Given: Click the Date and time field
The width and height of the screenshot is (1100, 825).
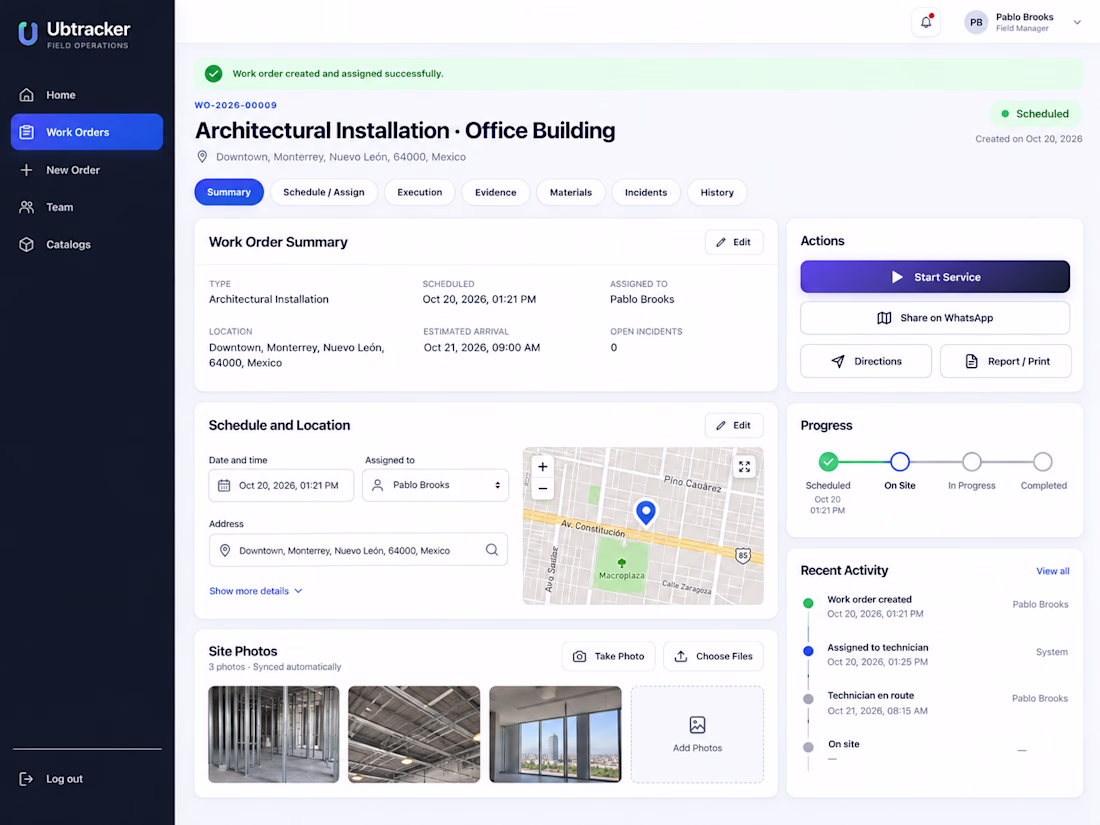Looking at the screenshot, I should tap(281, 485).
